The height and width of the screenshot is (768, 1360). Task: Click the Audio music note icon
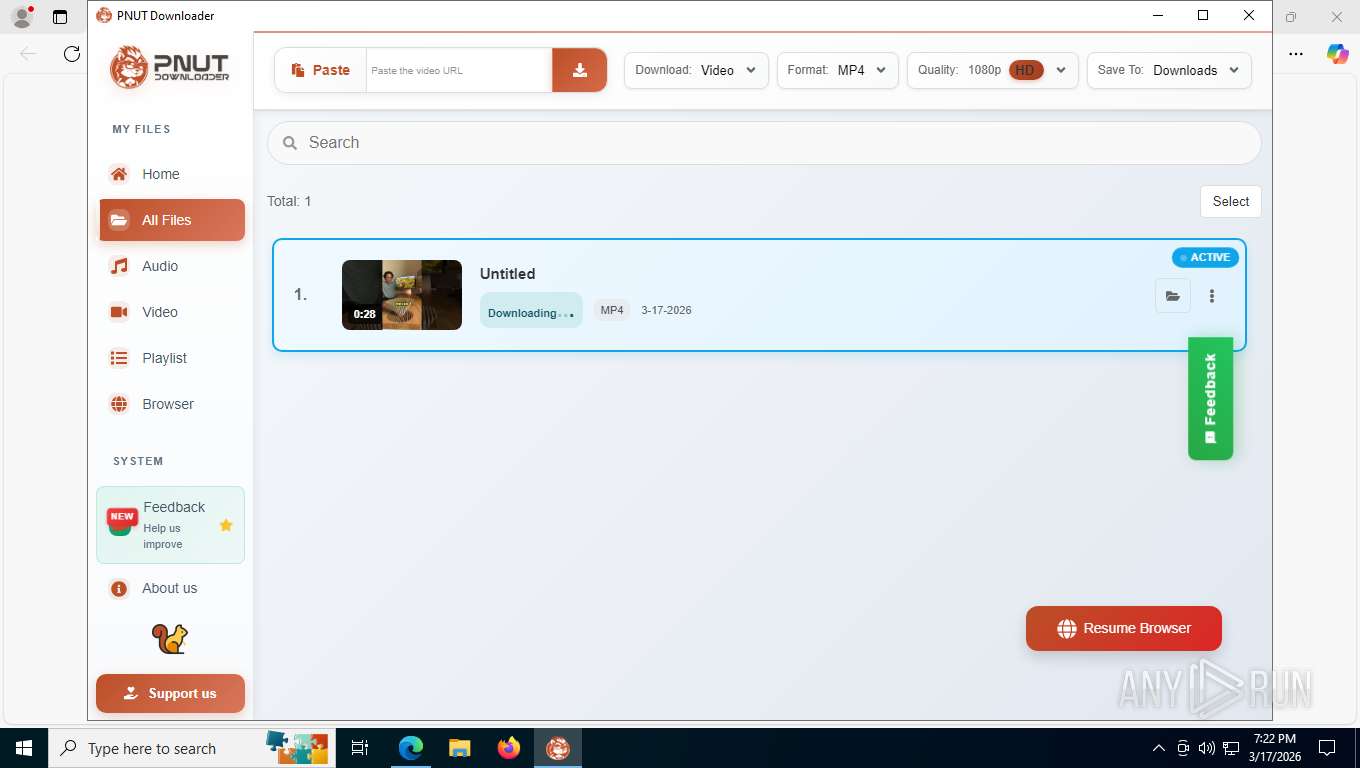coord(119,266)
